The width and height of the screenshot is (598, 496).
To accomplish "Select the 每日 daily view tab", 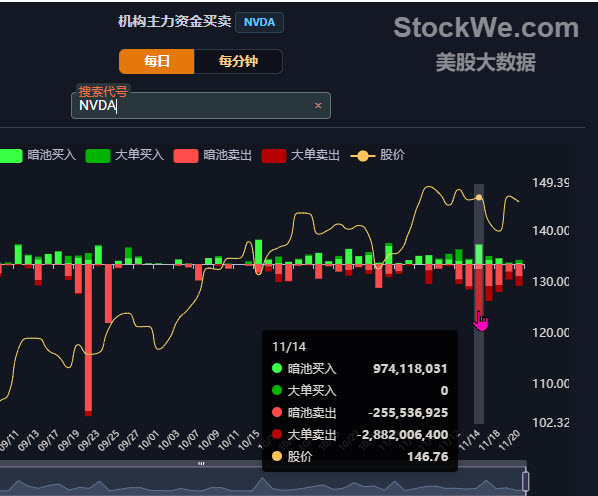I will pyautogui.click(x=157, y=61).
